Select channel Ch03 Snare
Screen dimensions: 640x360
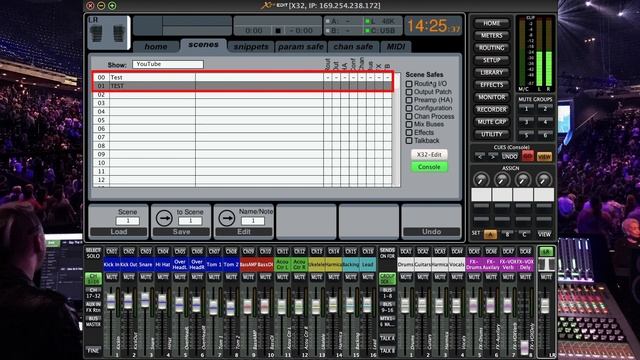tap(146, 251)
